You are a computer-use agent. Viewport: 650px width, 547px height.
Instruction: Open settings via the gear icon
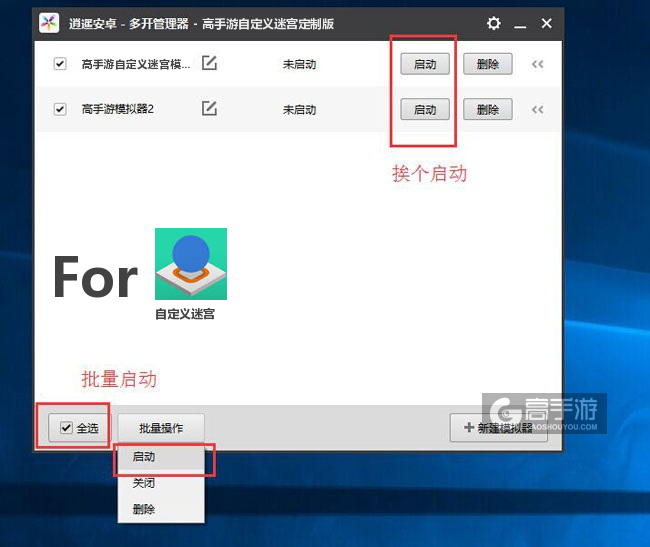(494, 23)
